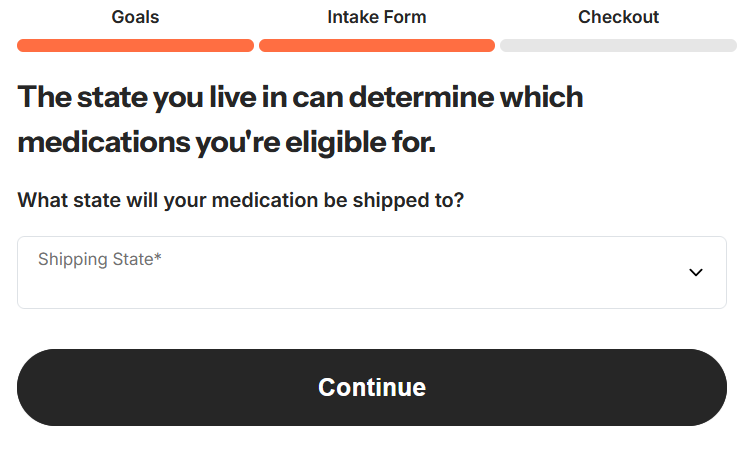Click the orange progress bar under Intake Form

pyautogui.click(x=376, y=45)
